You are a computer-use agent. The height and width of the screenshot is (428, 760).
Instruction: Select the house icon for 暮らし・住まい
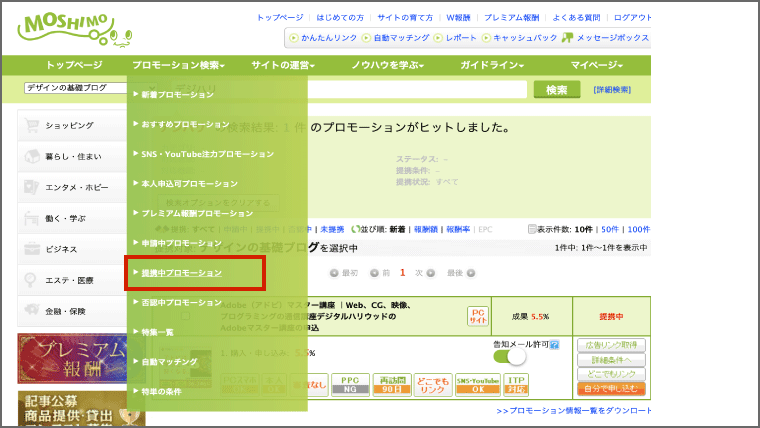32,156
